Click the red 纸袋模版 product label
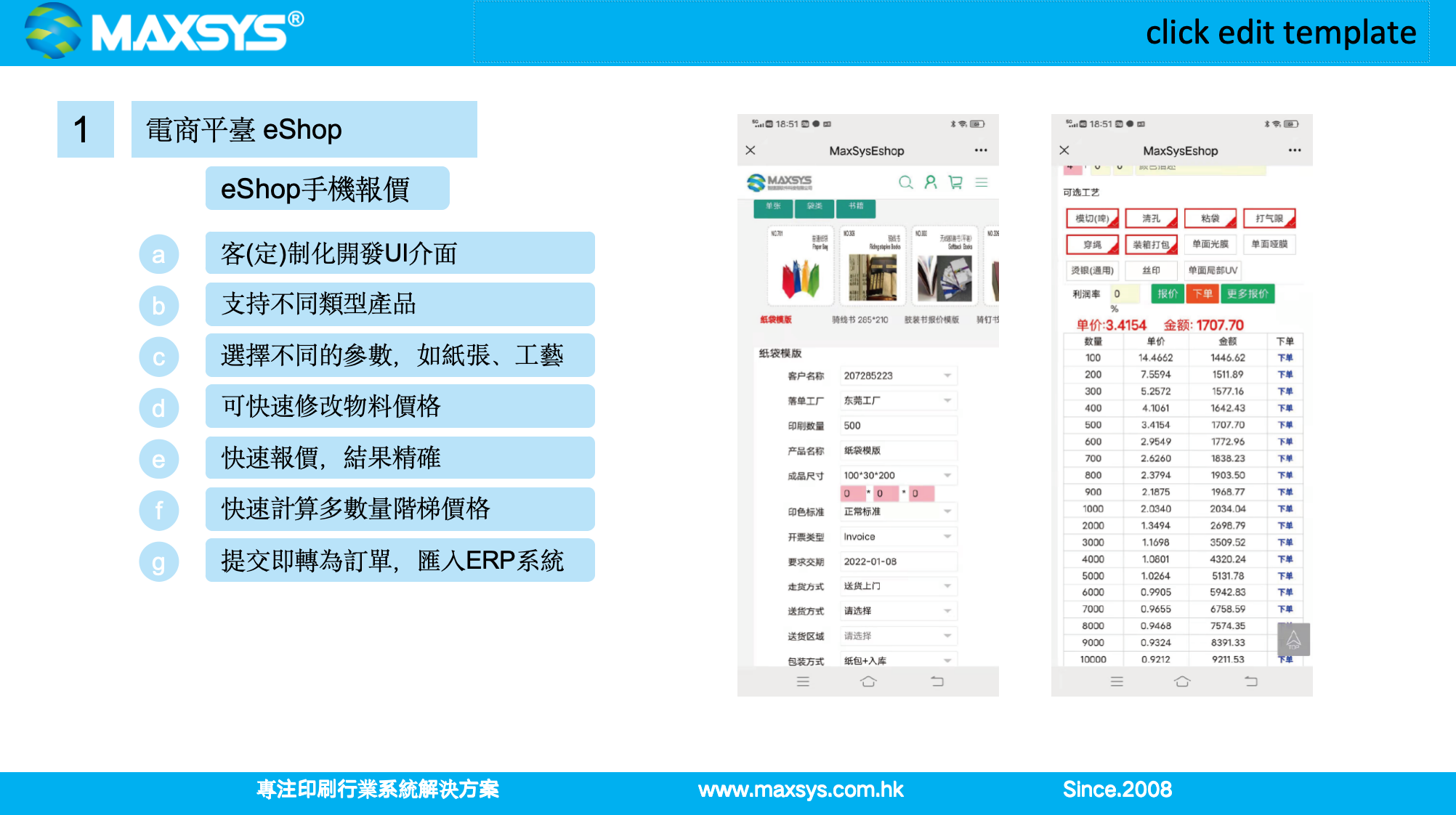 click(x=776, y=320)
